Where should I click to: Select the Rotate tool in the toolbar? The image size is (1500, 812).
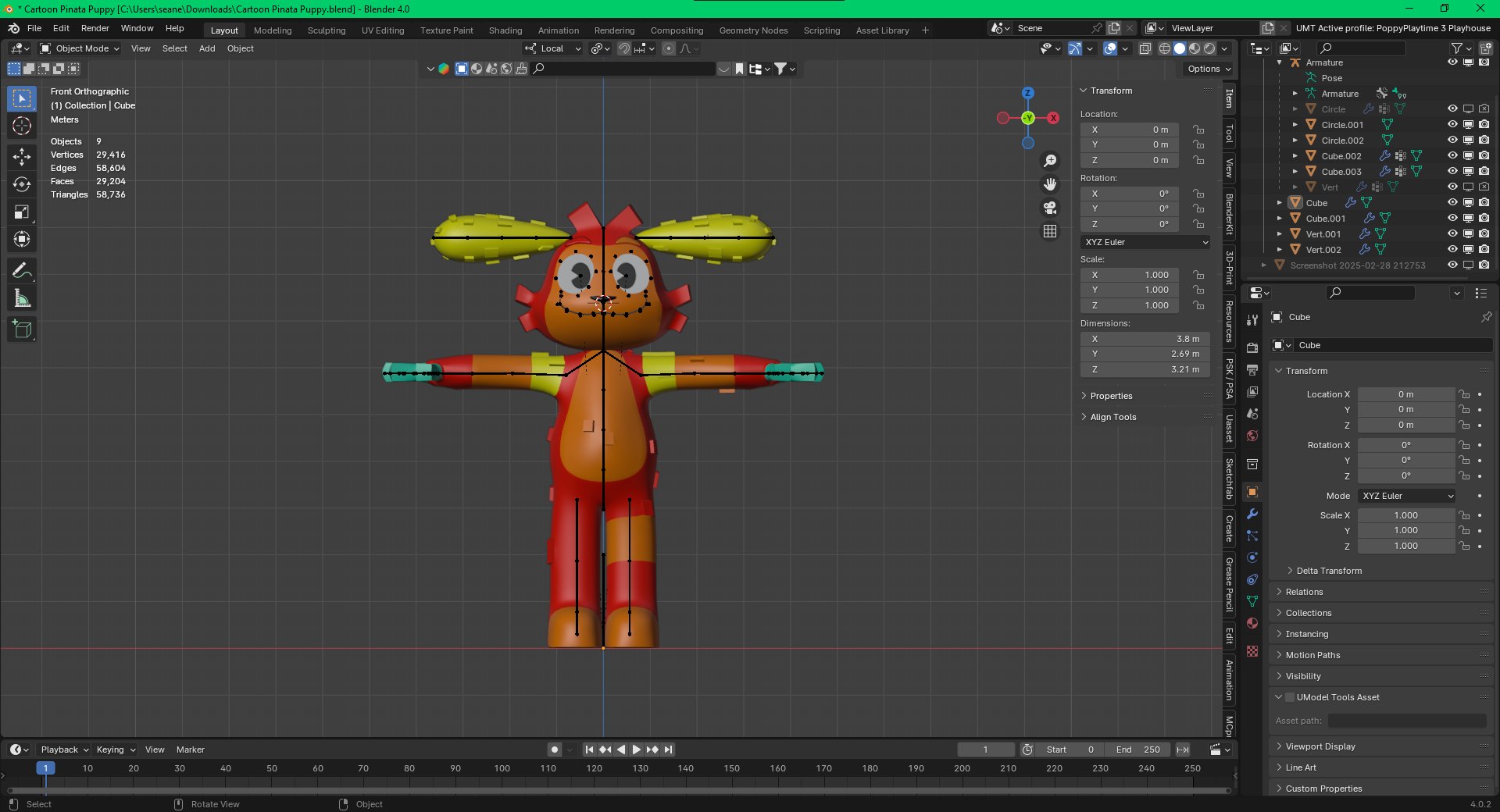pos(22,184)
